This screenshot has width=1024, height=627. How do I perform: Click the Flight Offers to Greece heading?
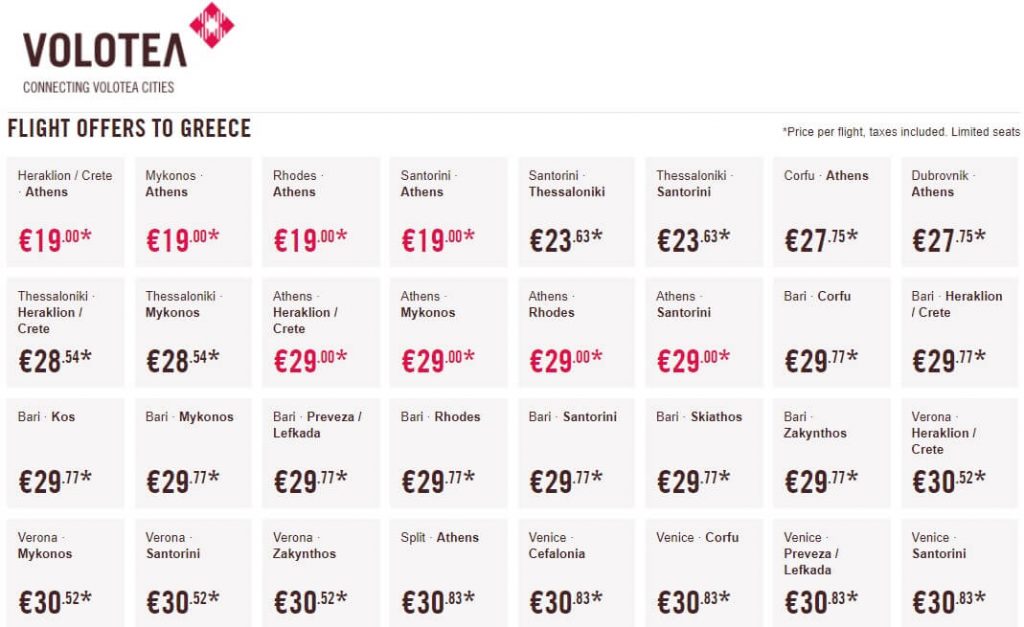pyautogui.click(x=129, y=129)
